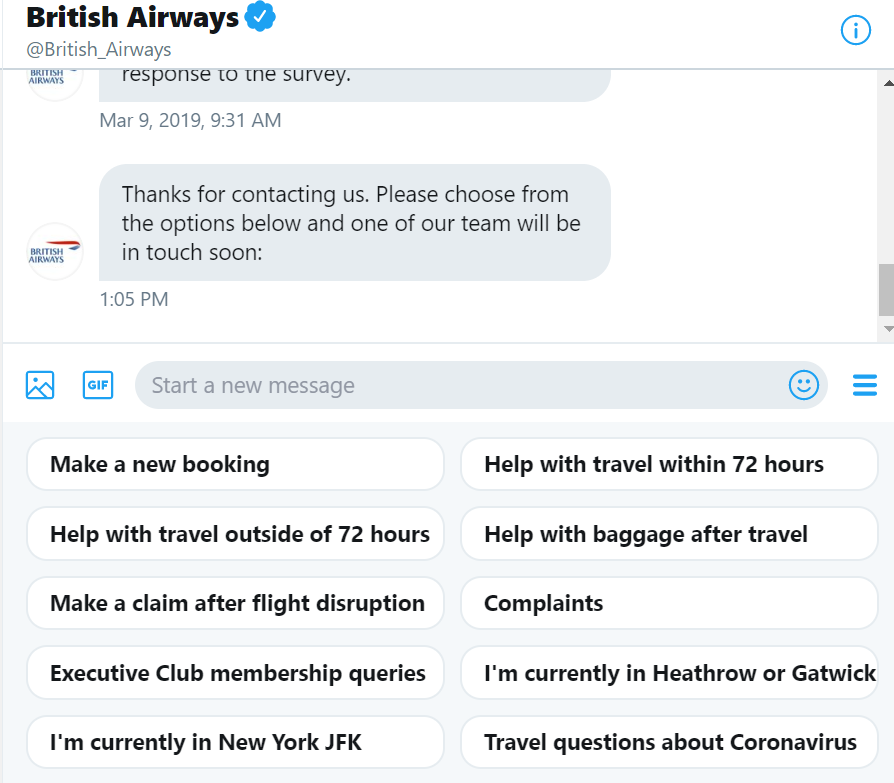Image resolution: width=894 pixels, height=783 pixels.
Task: Select Make a claim after flight disruption
Action: pos(235,603)
